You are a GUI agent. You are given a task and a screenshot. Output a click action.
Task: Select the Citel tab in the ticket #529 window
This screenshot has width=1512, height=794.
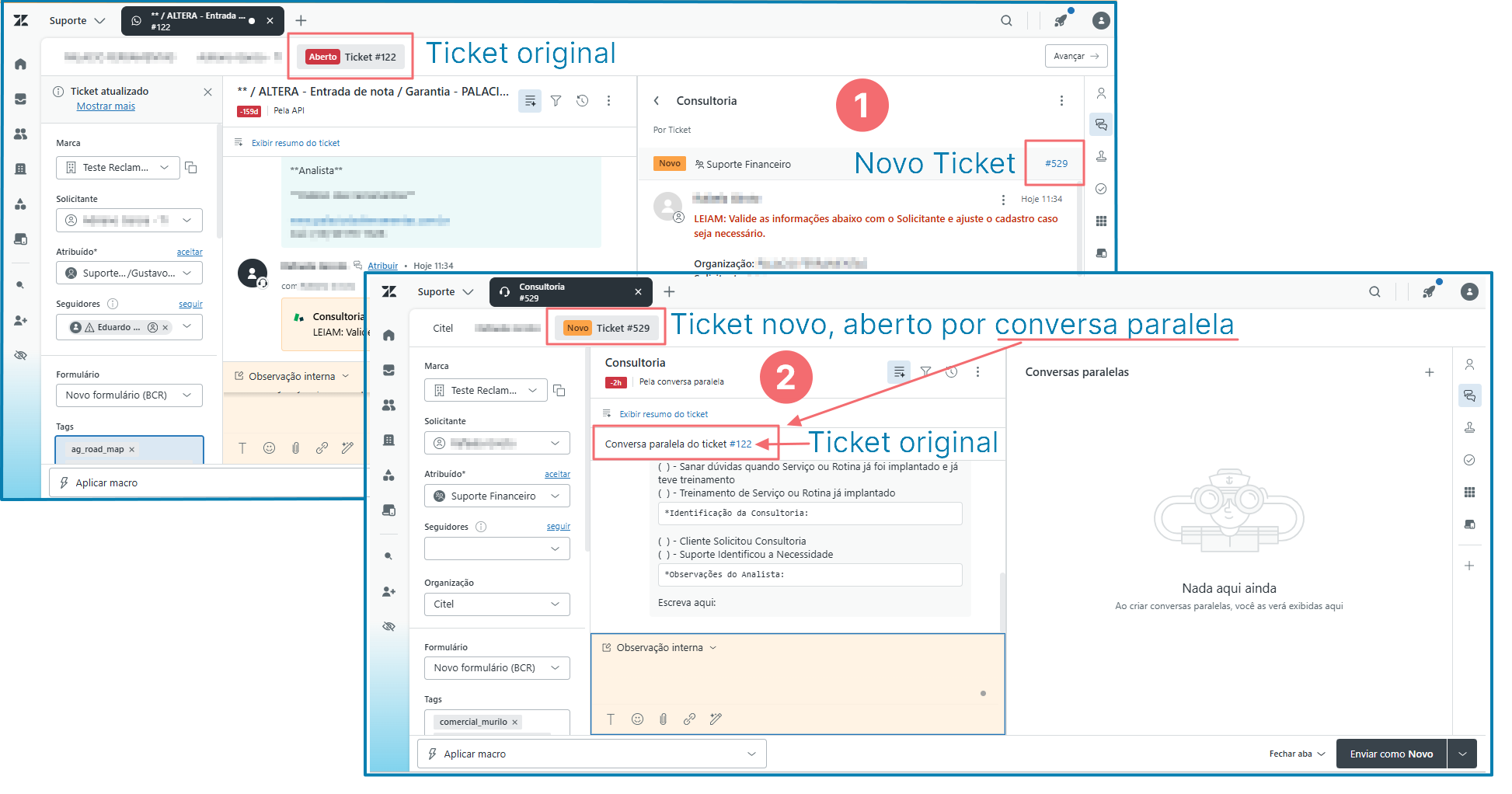click(443, 328)
